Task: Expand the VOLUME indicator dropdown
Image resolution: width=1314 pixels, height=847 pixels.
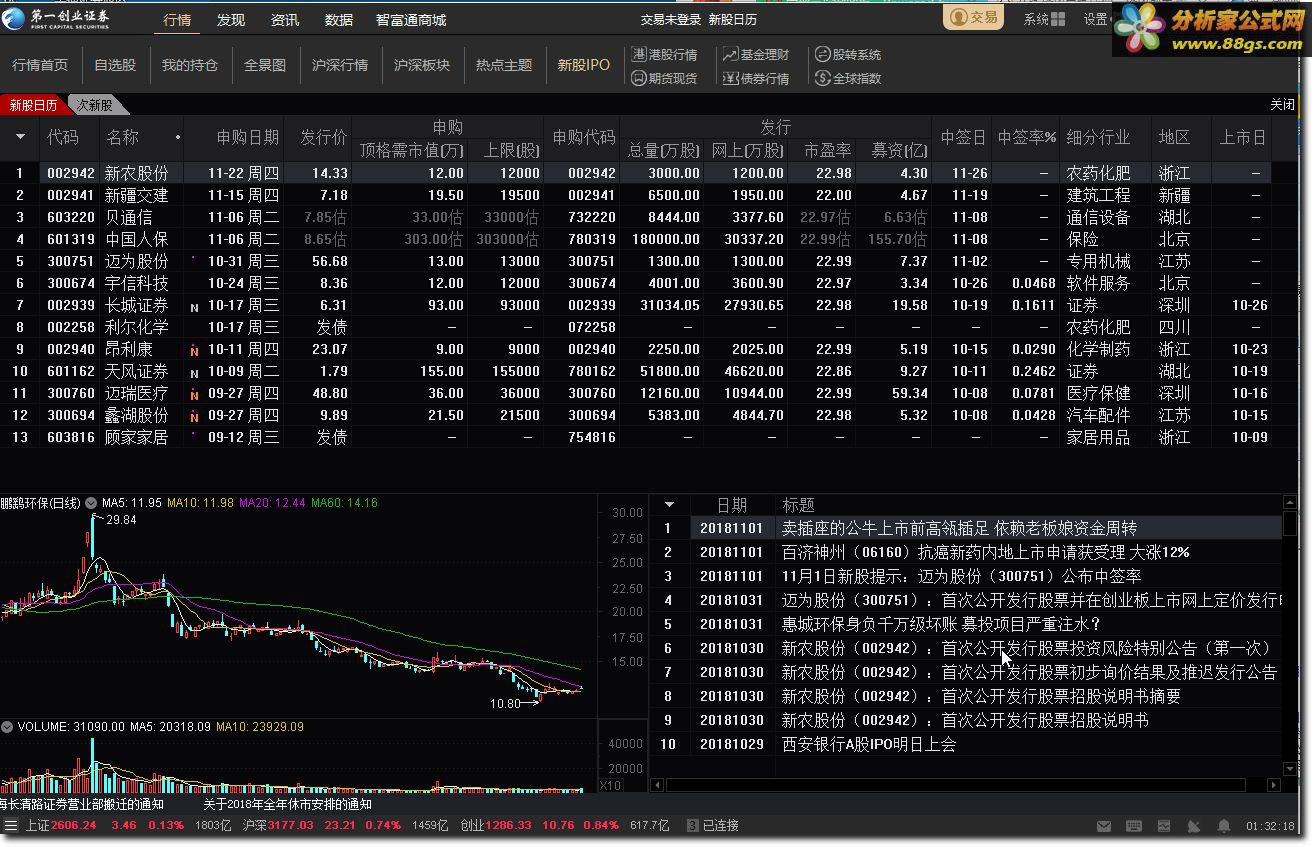Action: 7,727
